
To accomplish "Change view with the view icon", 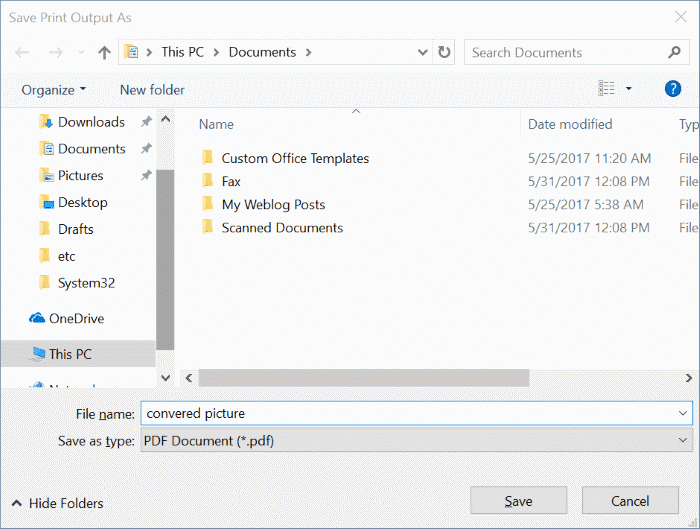I will point(606,88).
